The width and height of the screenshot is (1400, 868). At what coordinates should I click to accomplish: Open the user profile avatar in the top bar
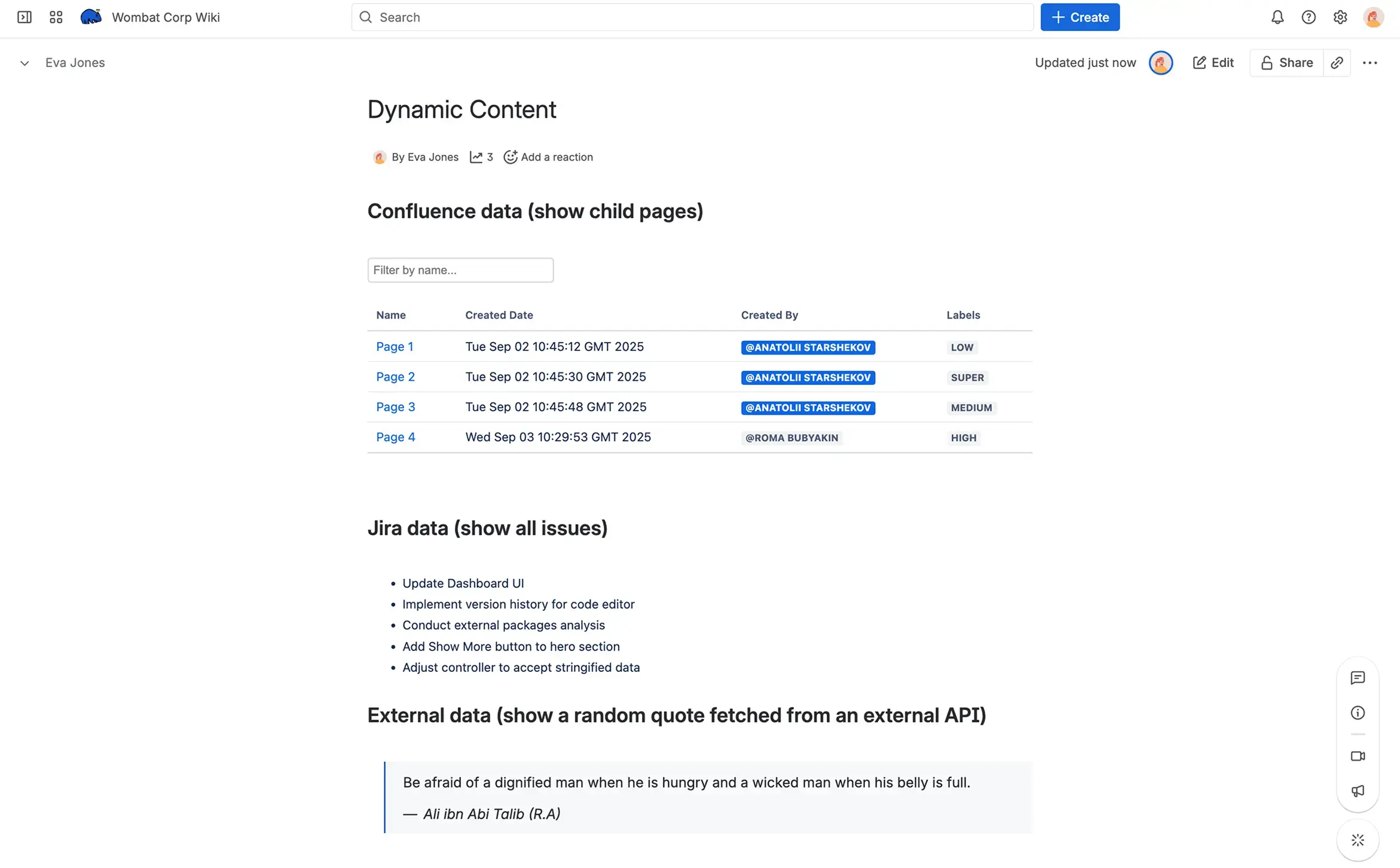tap(1373, 17)
